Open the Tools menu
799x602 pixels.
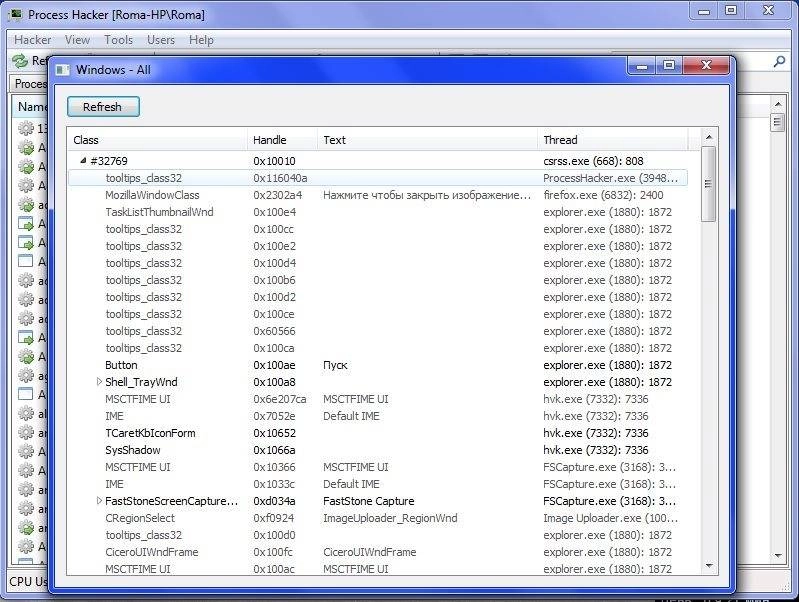pos(118,40)
